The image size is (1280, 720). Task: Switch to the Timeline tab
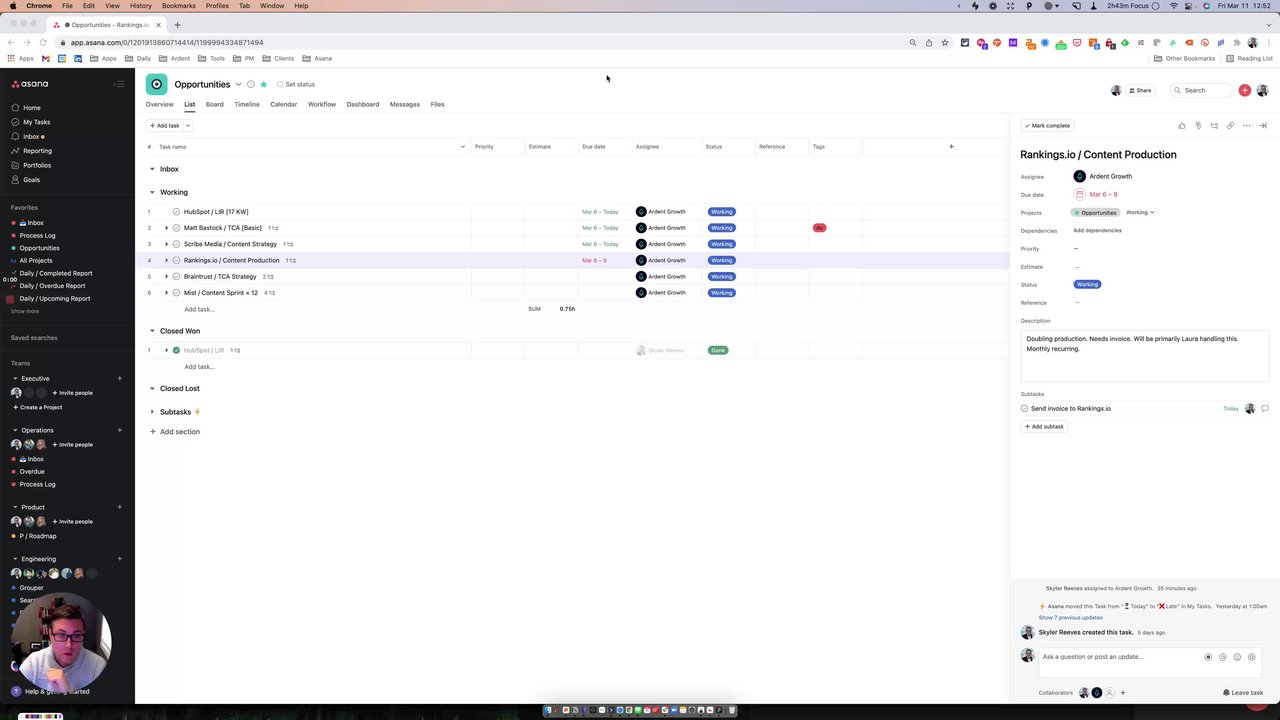[x=246, y=104]
